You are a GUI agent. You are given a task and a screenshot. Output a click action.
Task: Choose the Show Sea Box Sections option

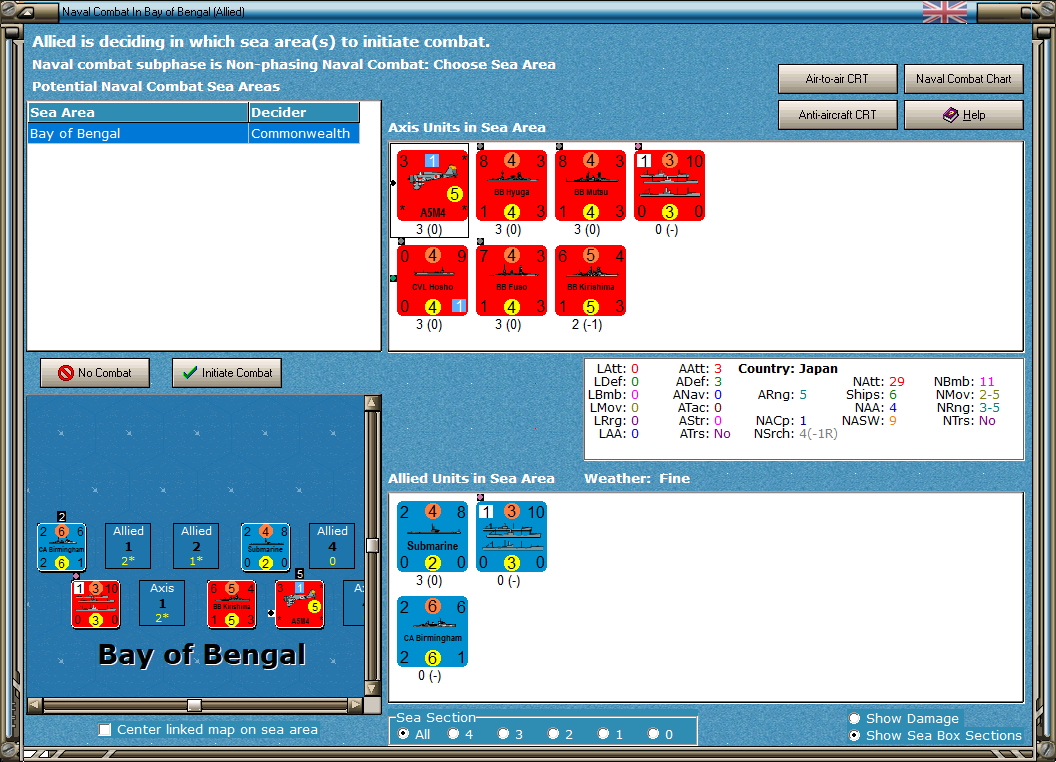click(x=855, y=735)
